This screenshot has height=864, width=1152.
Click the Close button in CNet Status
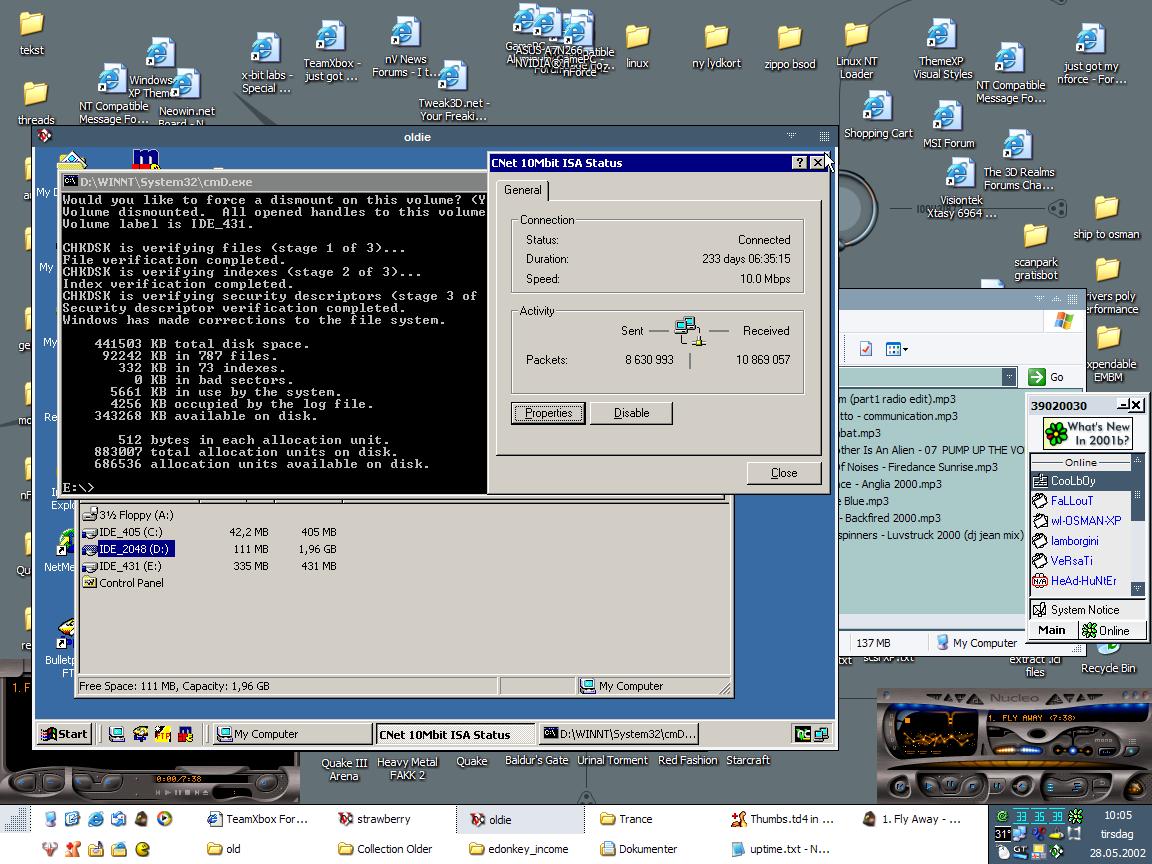[x=784, y=472]
